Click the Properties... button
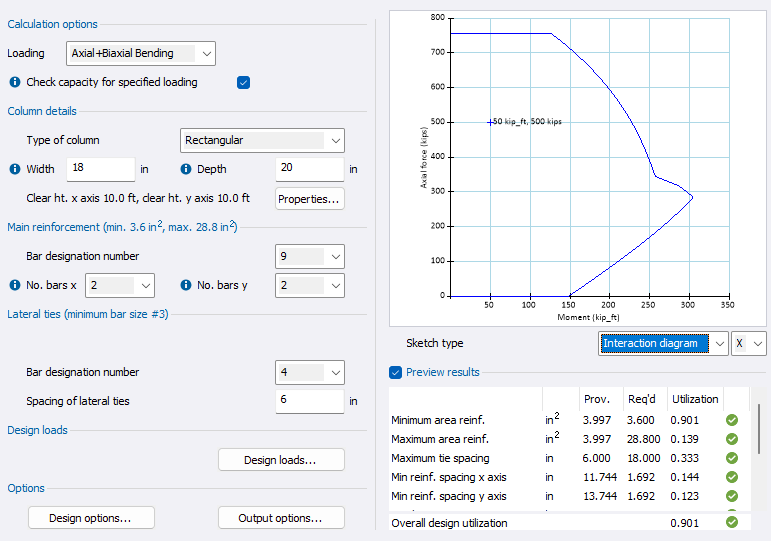The height and width of the screenshot is (541, 771). [310, 198]
